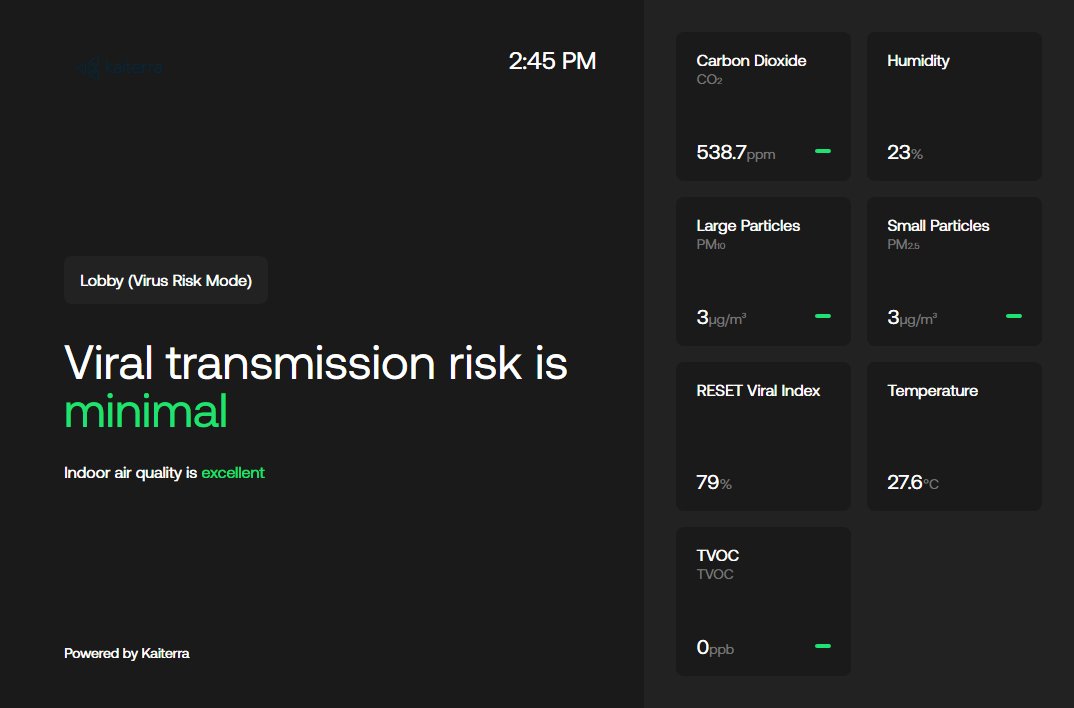Click the Viral transmission risk is heading
The height and width of the screenshot is (708, 1074).
[316, 362]
